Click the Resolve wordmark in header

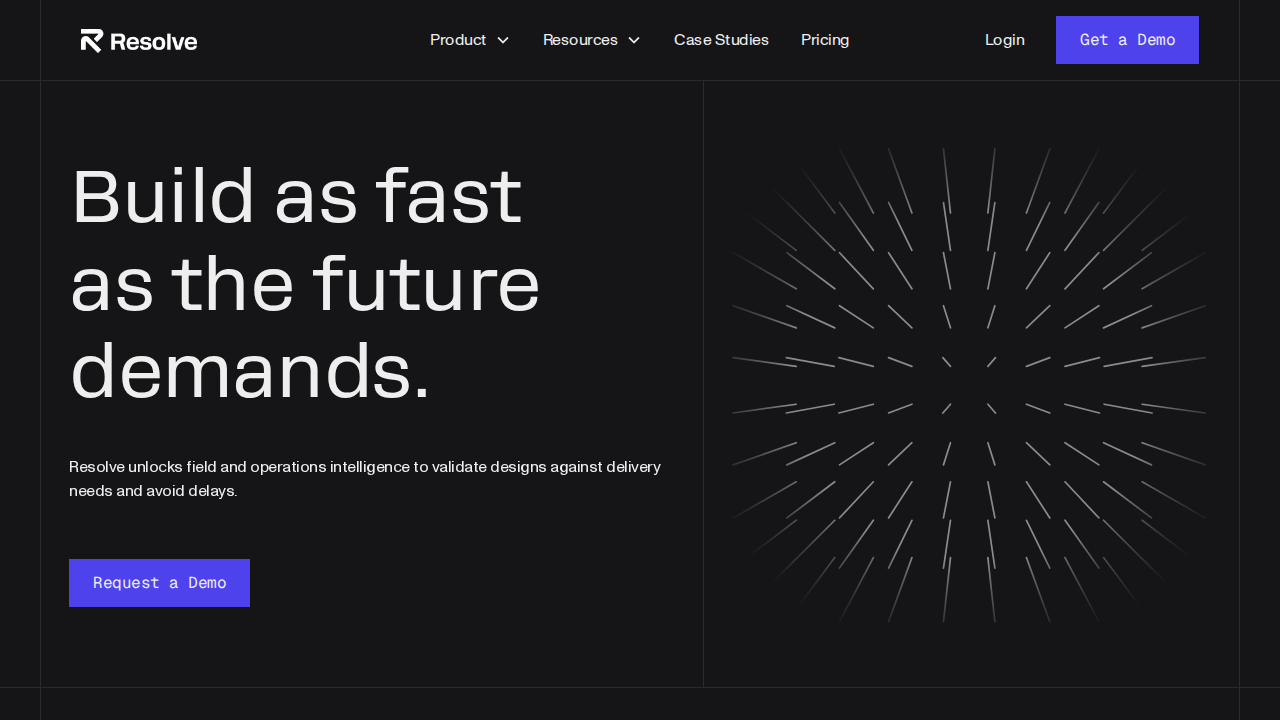coord(153,41)
